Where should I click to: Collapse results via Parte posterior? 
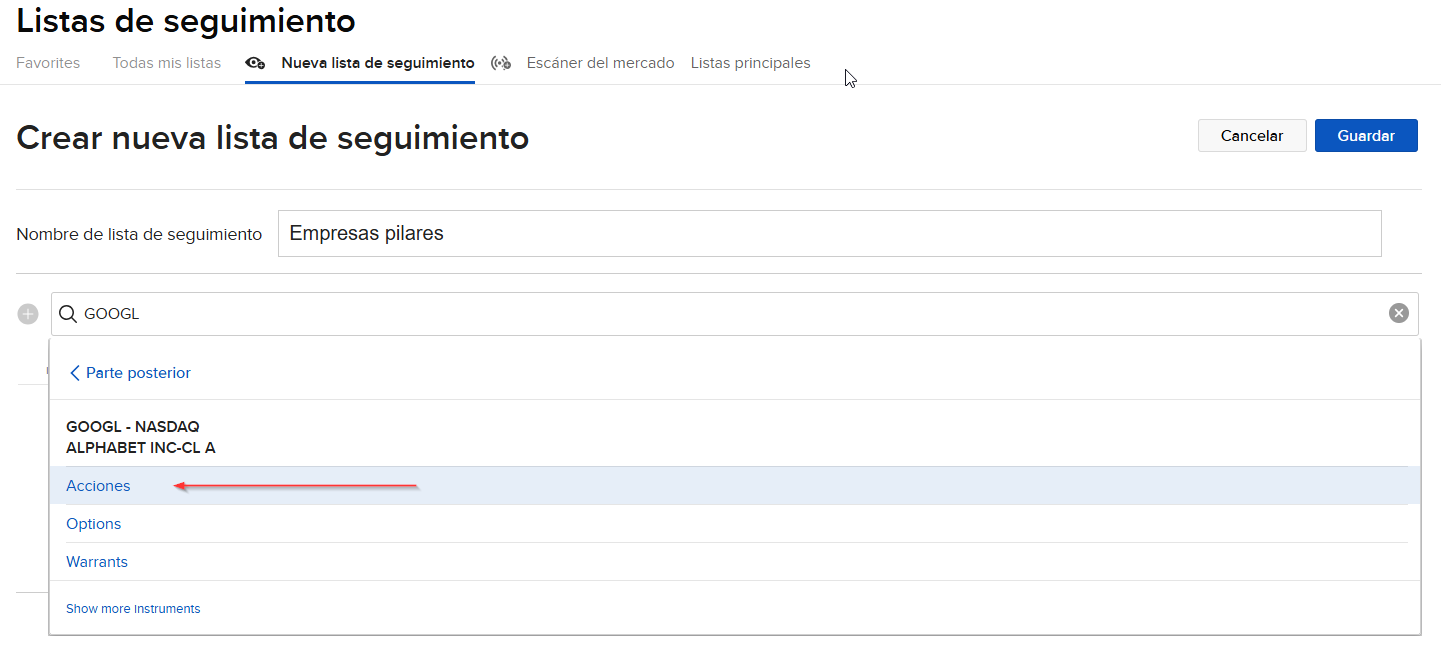137,372
